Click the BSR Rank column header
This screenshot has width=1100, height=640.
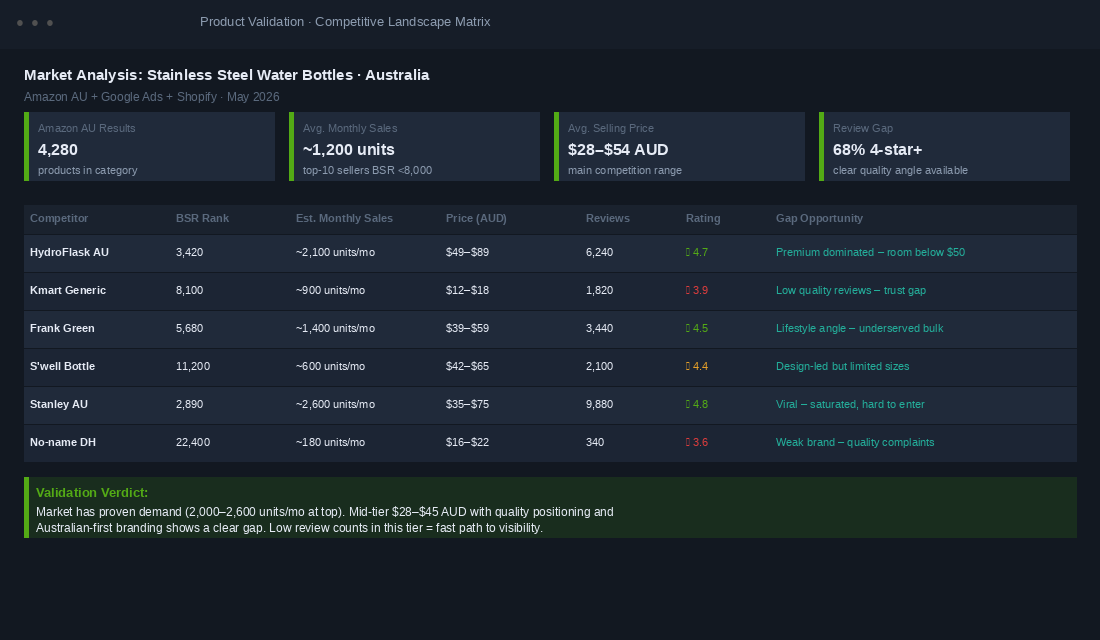pos(202,218)
